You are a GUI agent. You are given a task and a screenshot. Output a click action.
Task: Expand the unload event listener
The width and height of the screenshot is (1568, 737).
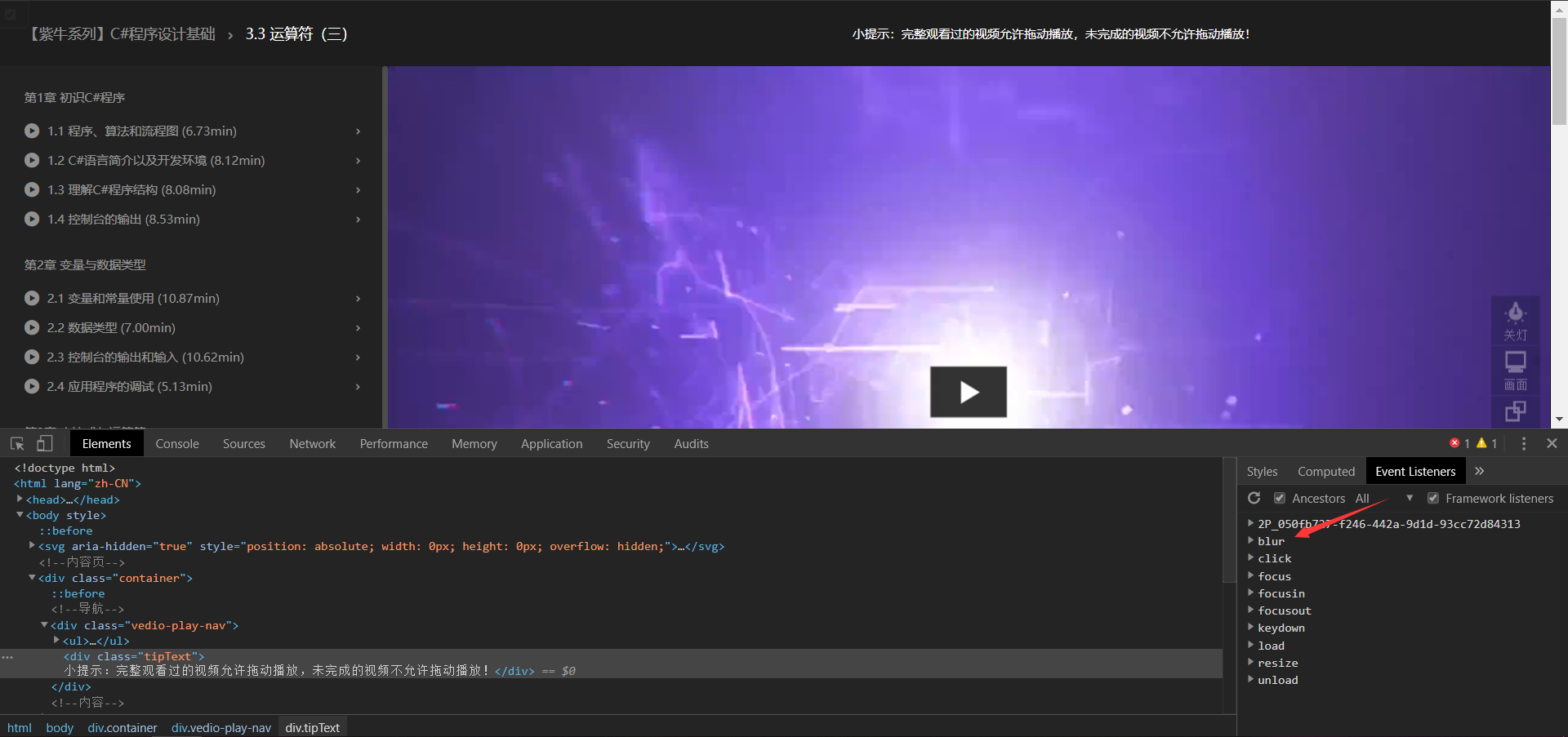pos(1251,679)
